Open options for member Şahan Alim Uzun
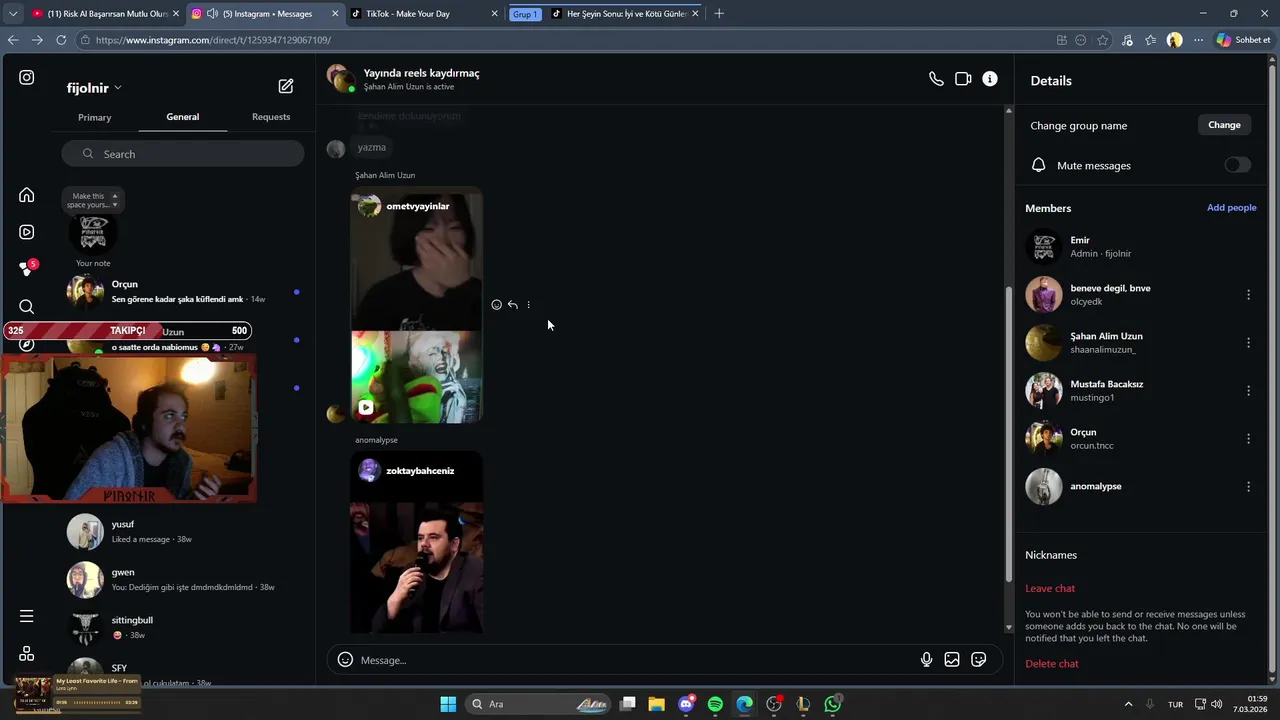 pos(1248,342)
